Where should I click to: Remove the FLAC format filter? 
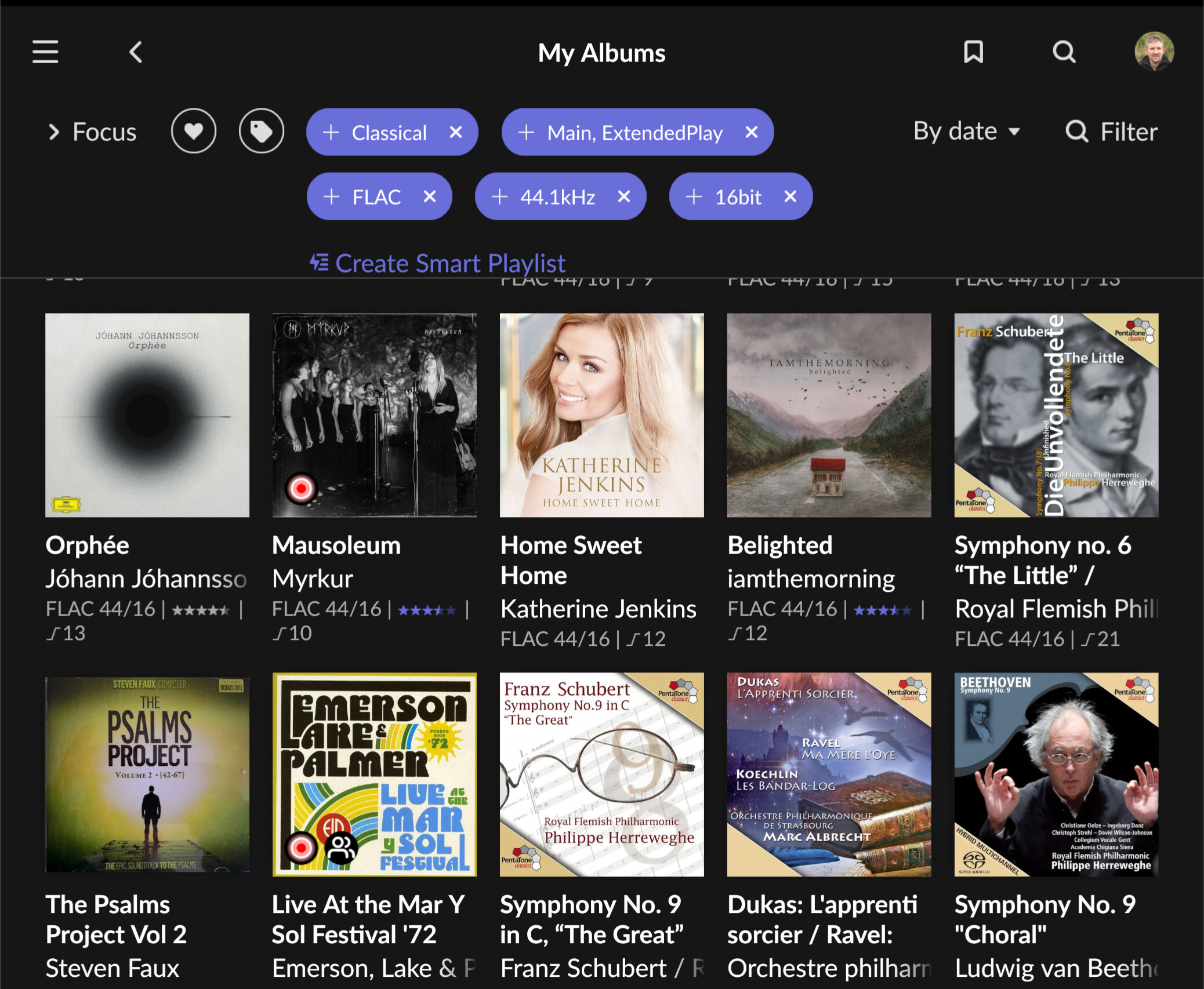click(x=430, y=197)
